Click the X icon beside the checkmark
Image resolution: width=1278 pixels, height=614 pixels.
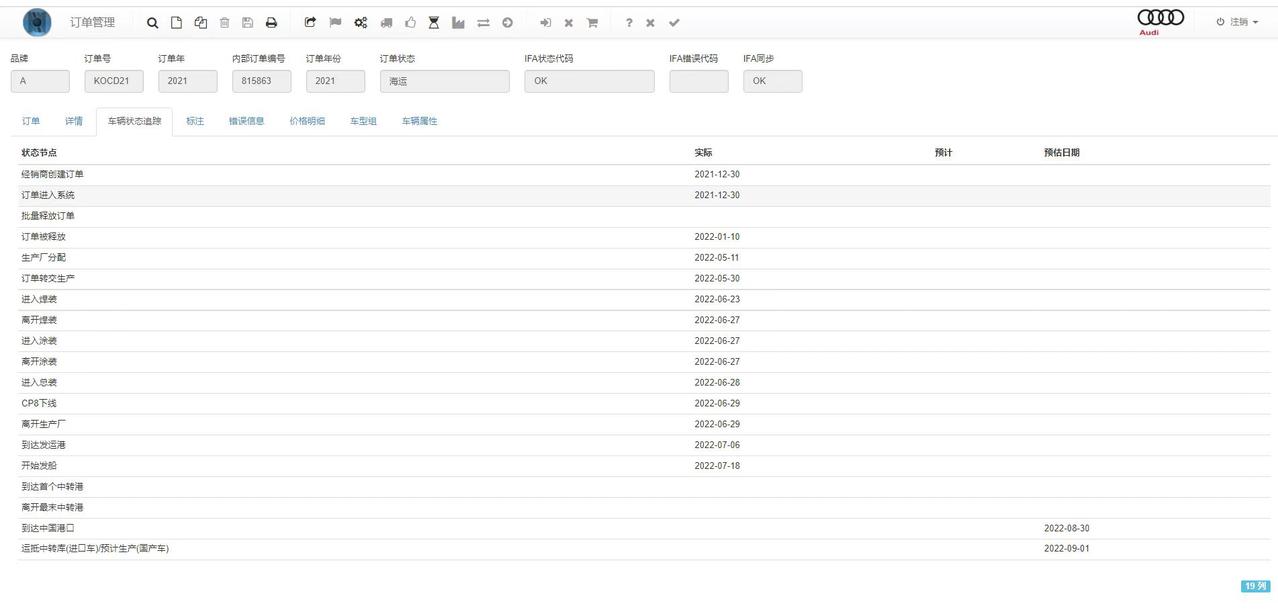click(650, 22)
